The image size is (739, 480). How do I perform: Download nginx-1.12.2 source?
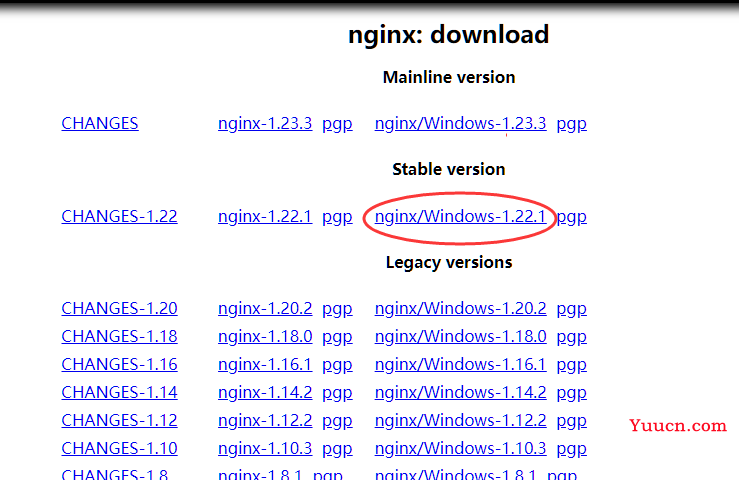(x=265, y=420)
